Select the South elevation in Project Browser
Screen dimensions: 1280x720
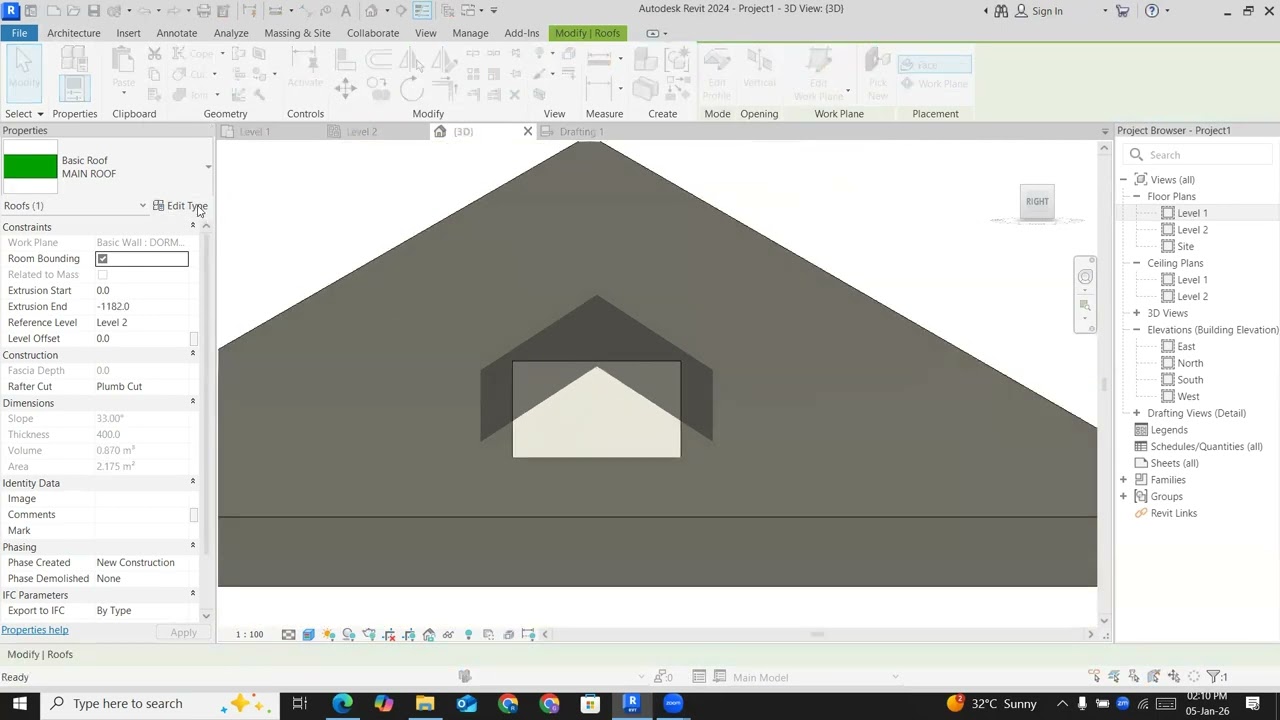point(1190,380)
